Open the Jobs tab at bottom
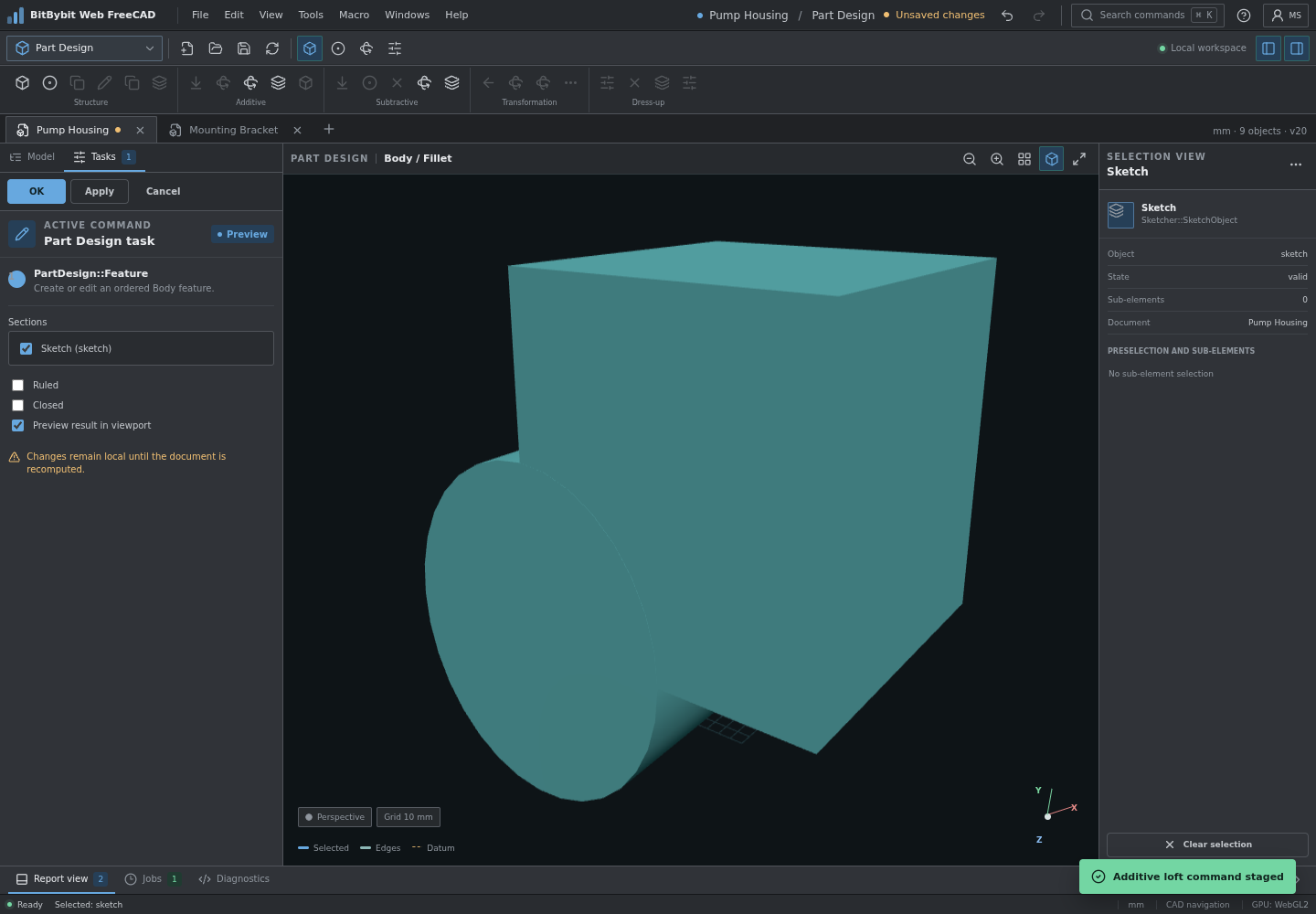The height and width of the screenshot is (914, 1316). [153, 879]
